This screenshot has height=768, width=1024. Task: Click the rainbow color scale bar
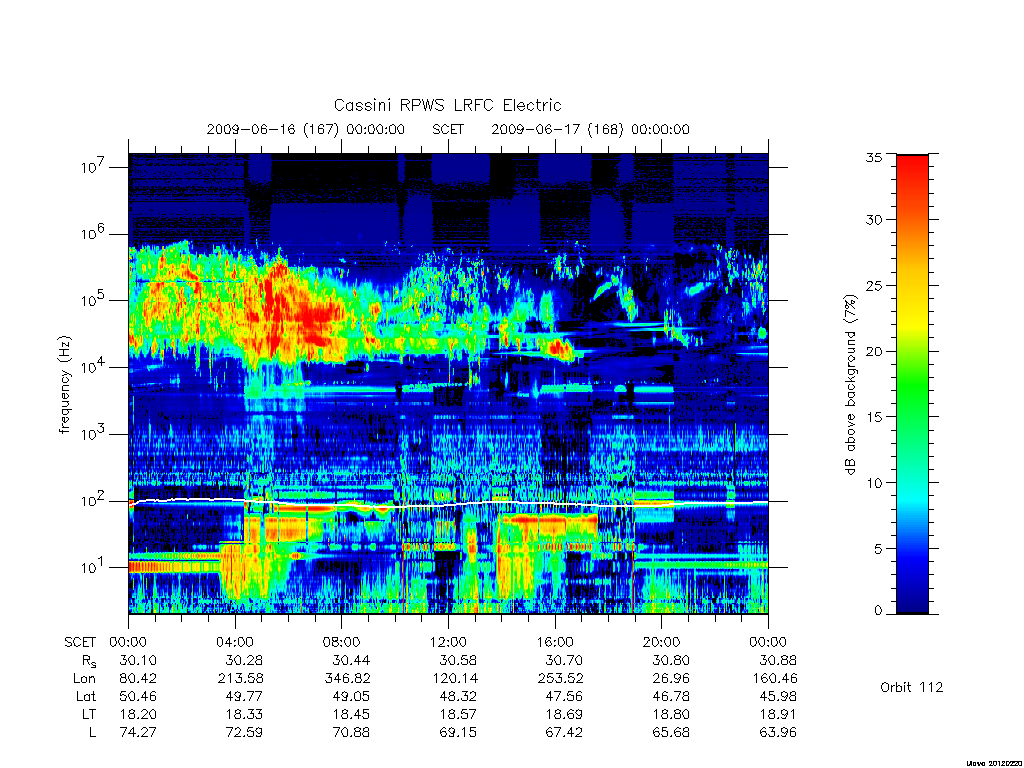click(912, 384)
